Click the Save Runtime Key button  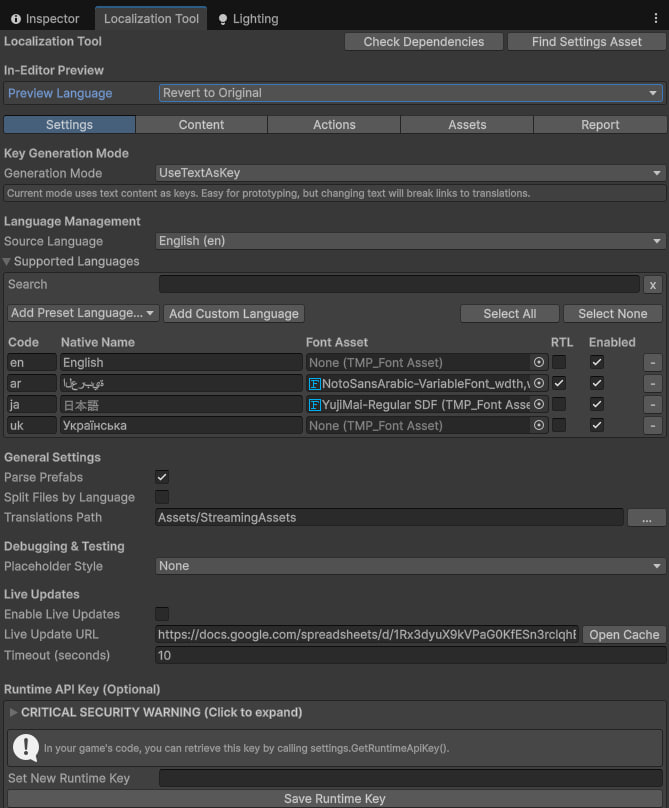334,798
